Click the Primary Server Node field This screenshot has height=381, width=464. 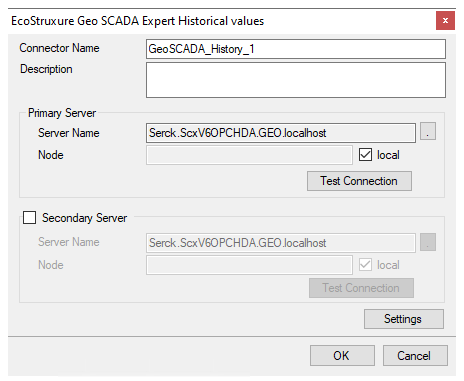coord(249,155)
